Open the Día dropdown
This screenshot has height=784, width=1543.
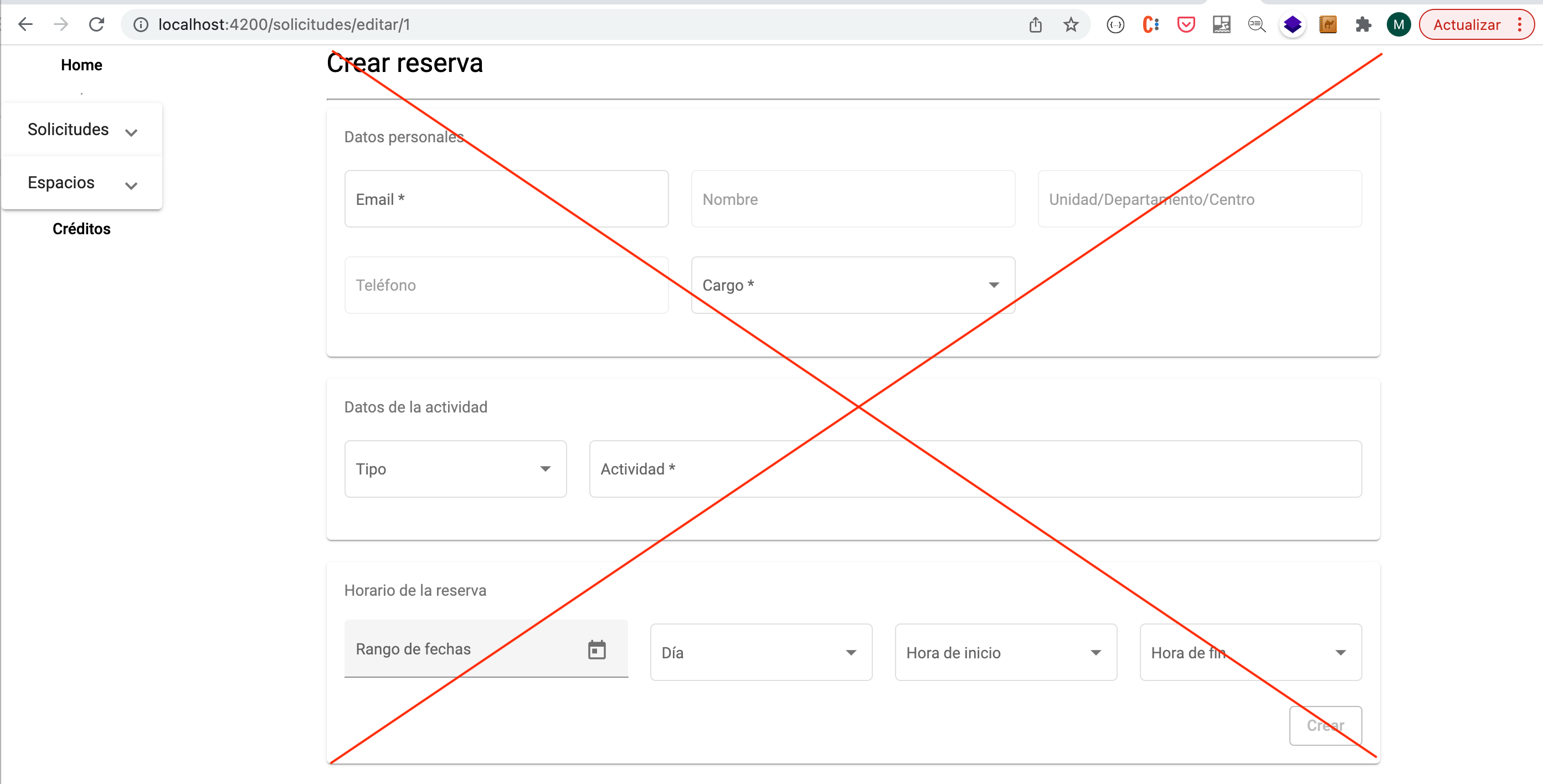pos(761,652)
